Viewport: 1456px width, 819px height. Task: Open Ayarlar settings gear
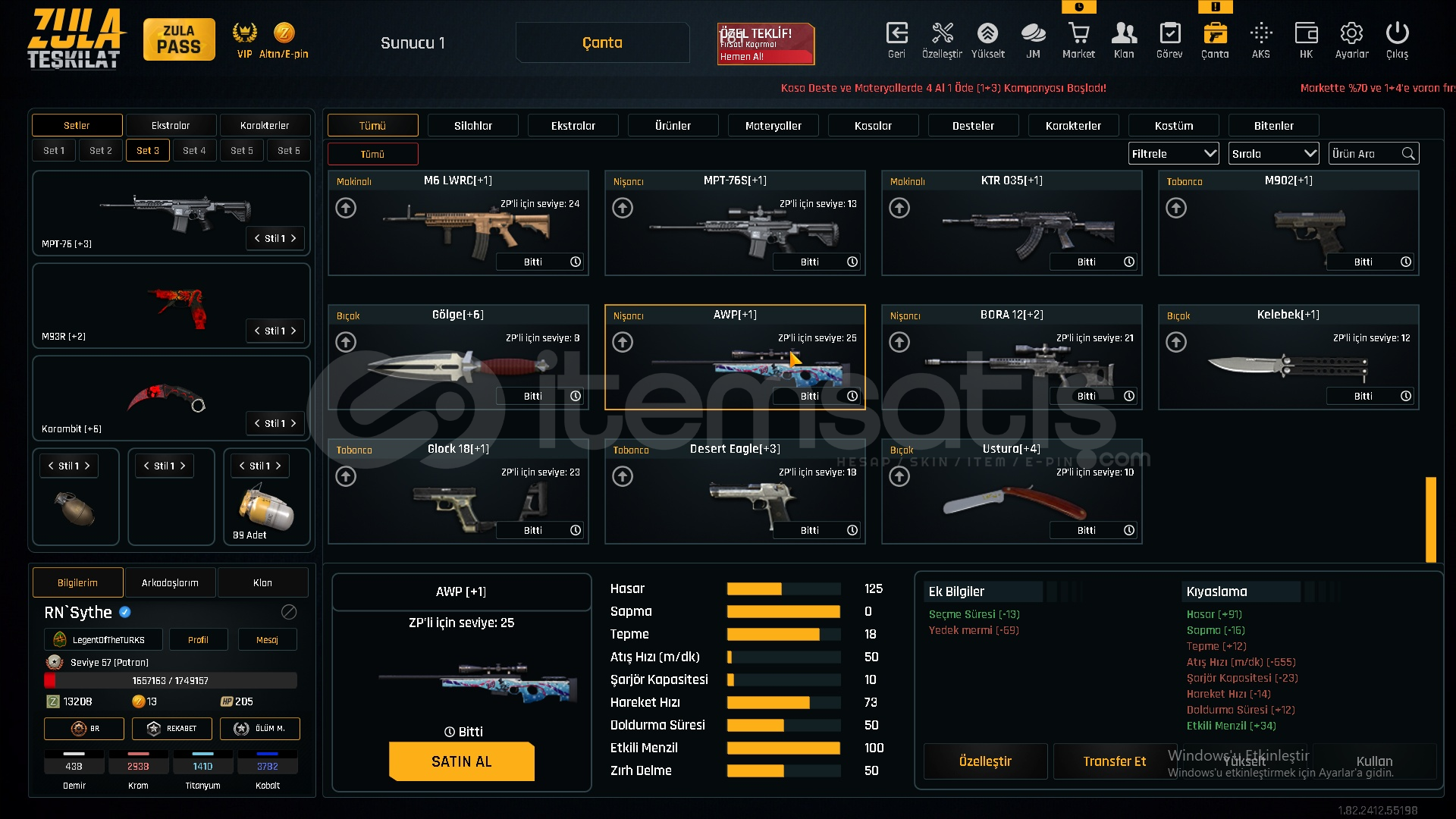[1351, 34]
